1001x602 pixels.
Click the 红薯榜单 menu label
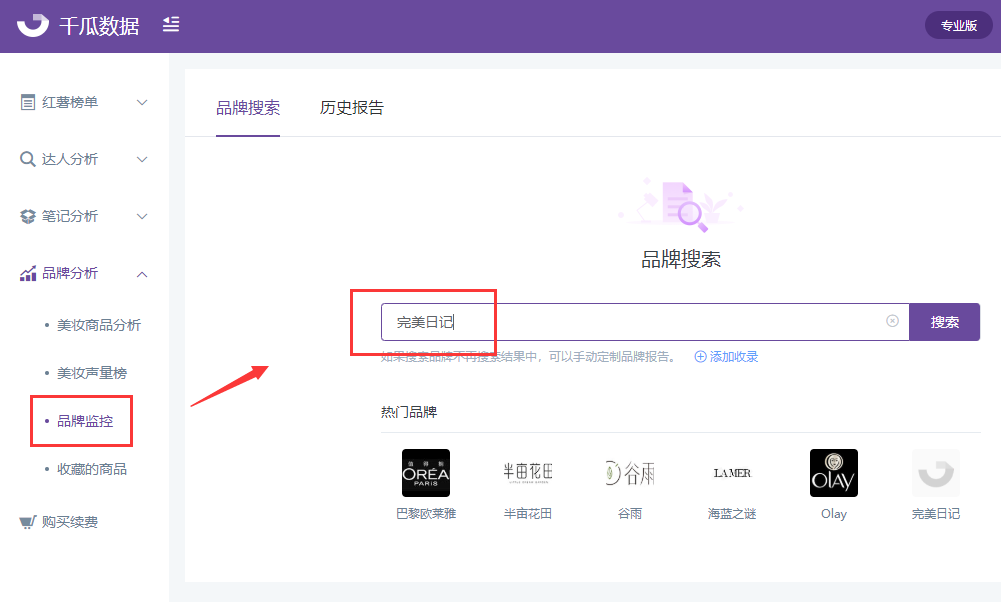point(70,102)
